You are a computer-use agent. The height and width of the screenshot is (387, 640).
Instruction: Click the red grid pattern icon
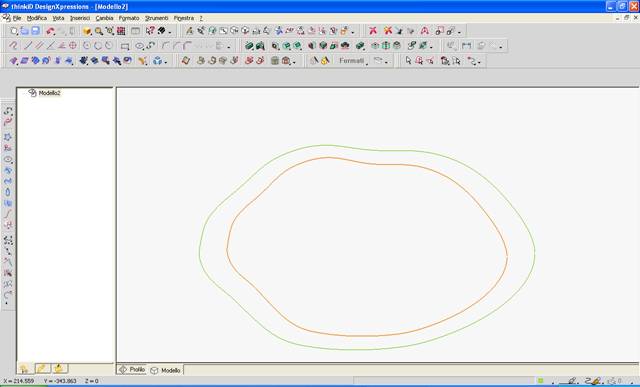coord(121,31)
